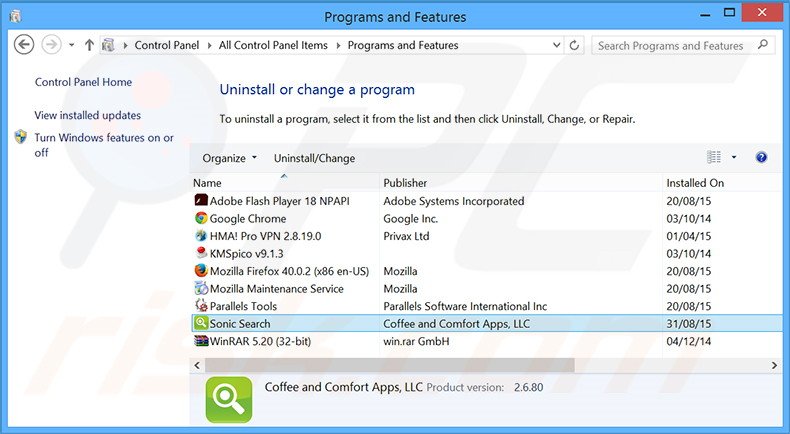Select Mozilla Firefox 40.0.2 entry

pos(289,271)
